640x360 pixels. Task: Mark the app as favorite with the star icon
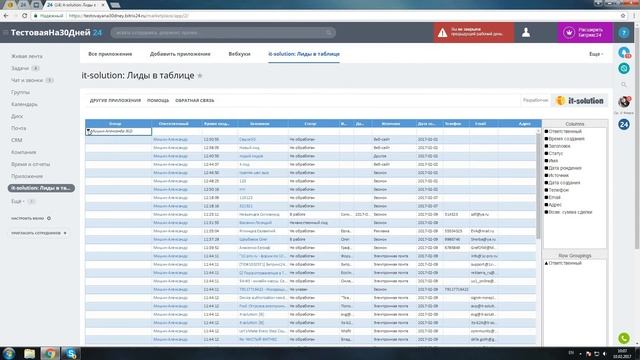(x=200, y=76)
